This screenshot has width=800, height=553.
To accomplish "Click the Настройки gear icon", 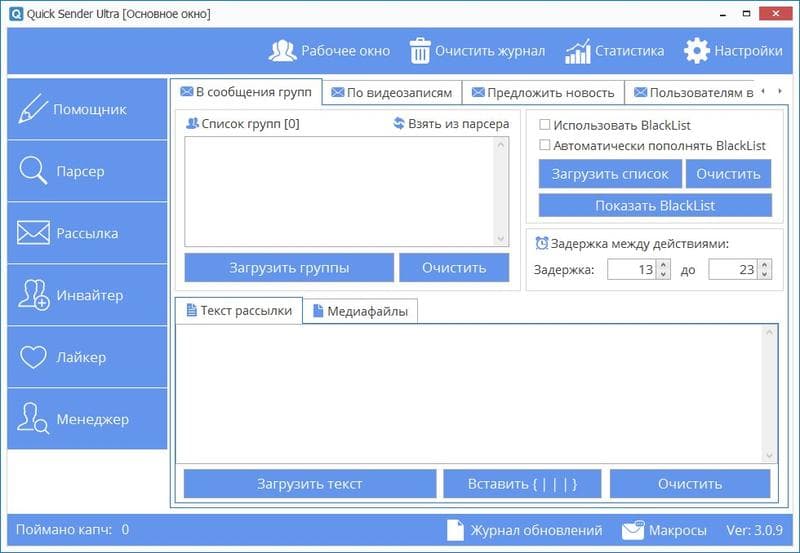I will click(x=696, y=51).
